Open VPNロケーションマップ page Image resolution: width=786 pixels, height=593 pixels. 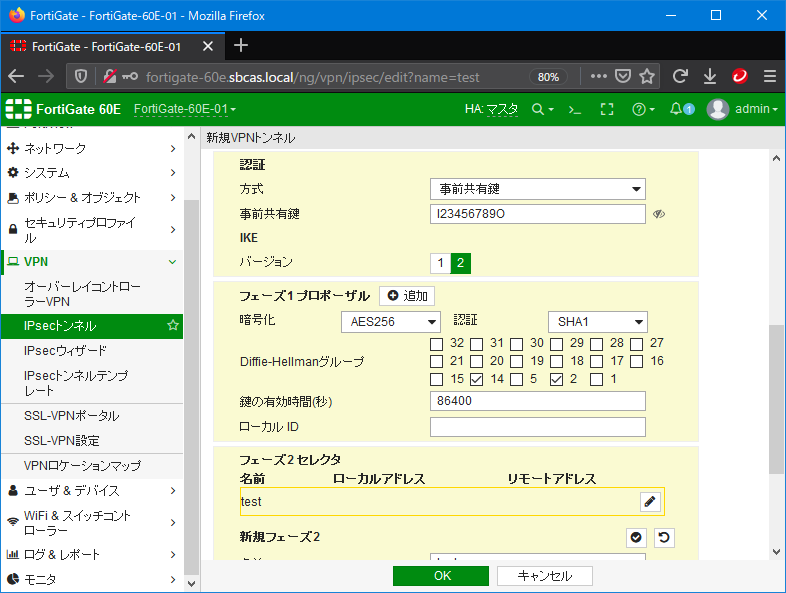coord(92,466)
